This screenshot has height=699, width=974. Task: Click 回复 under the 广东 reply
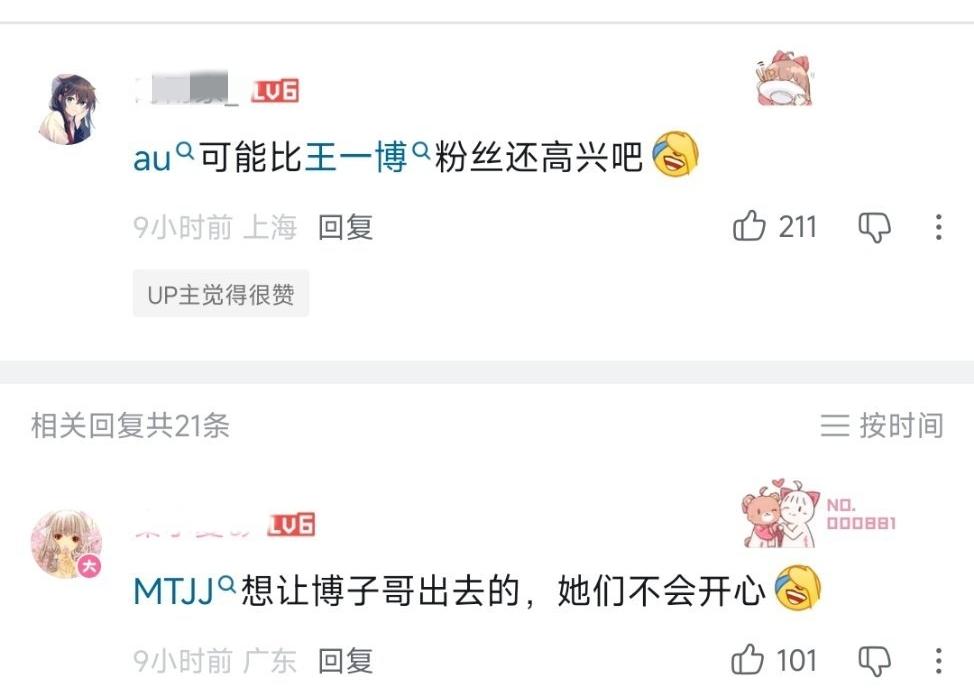(345, 660)
